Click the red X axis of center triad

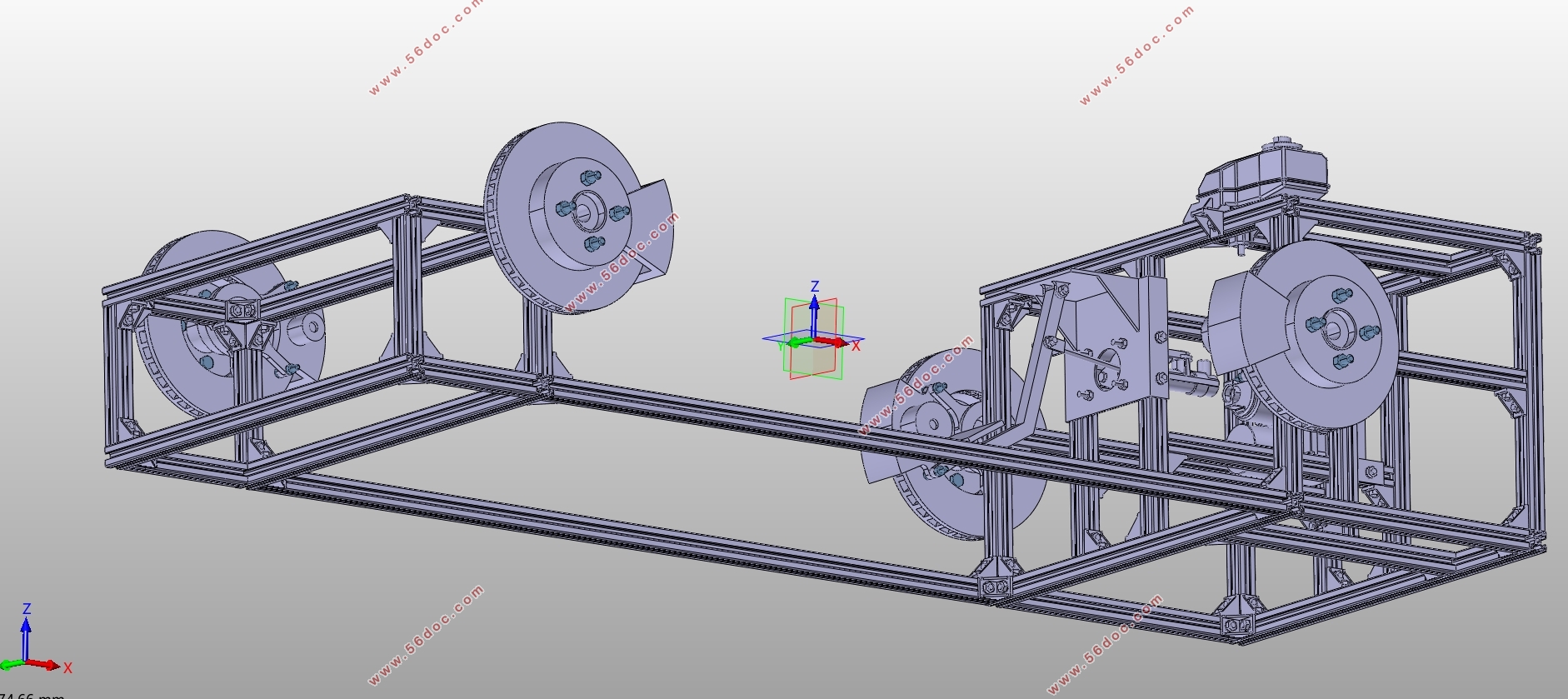click(x=835, y=342)
